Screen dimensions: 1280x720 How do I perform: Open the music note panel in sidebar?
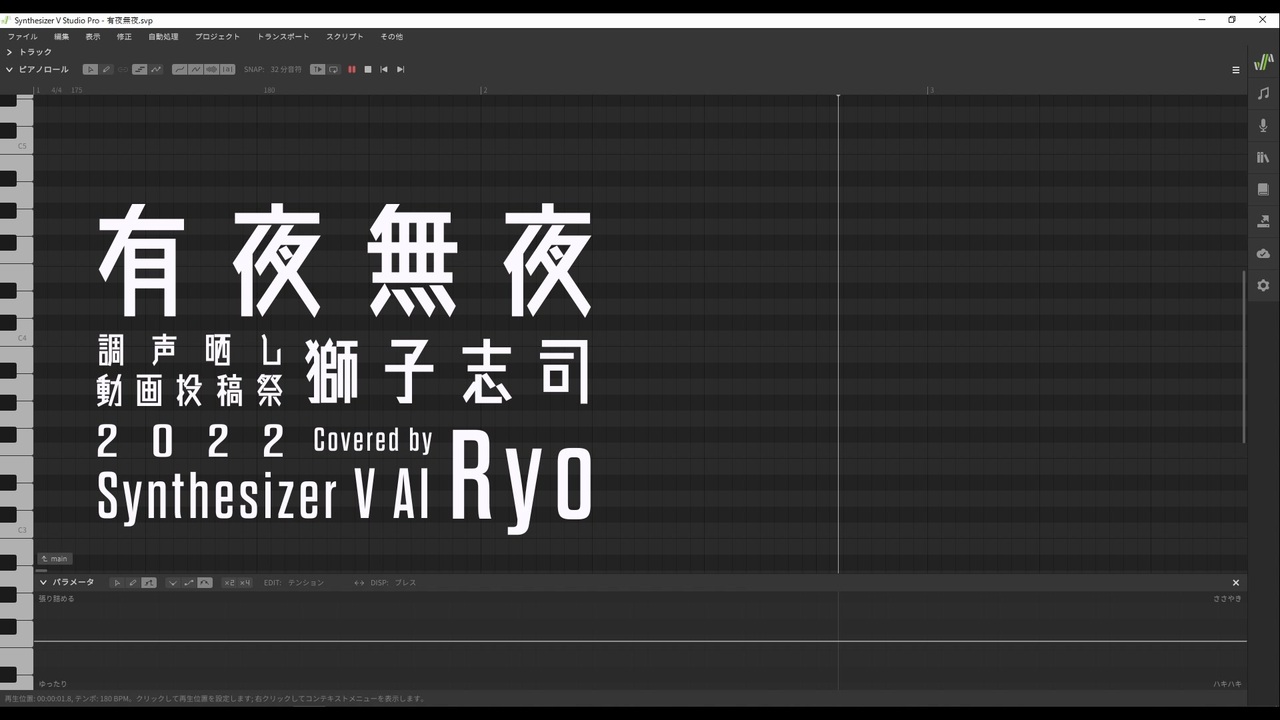tap(1263, 93)
